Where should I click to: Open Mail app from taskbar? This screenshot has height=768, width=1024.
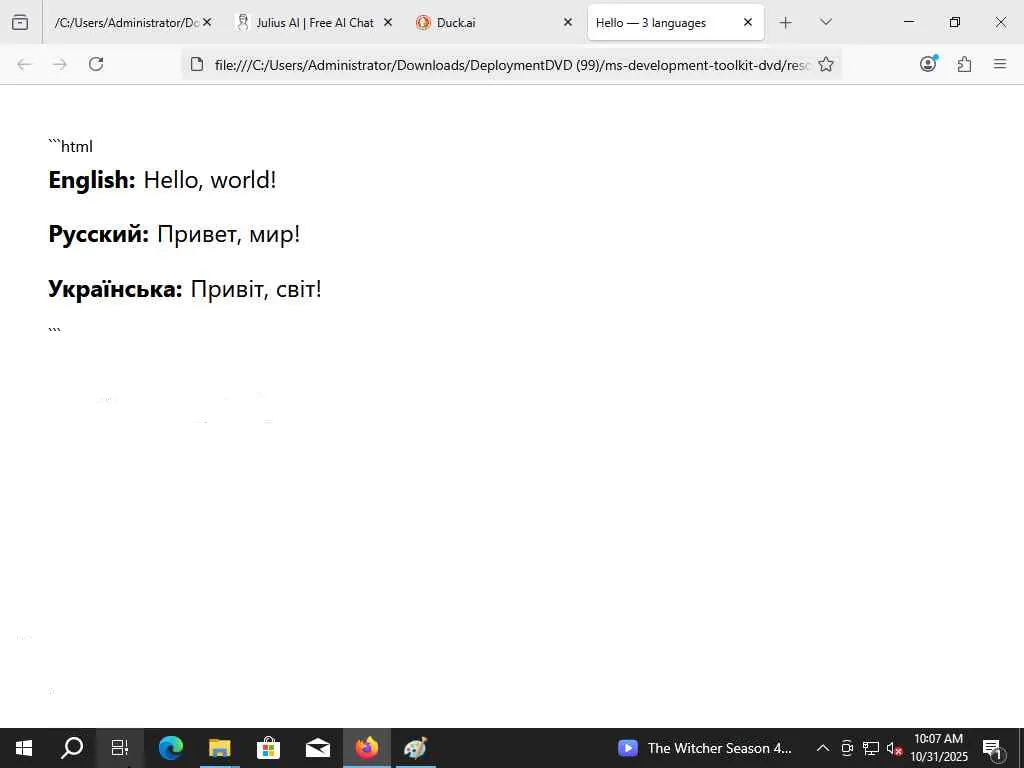[x=317, y=748]
